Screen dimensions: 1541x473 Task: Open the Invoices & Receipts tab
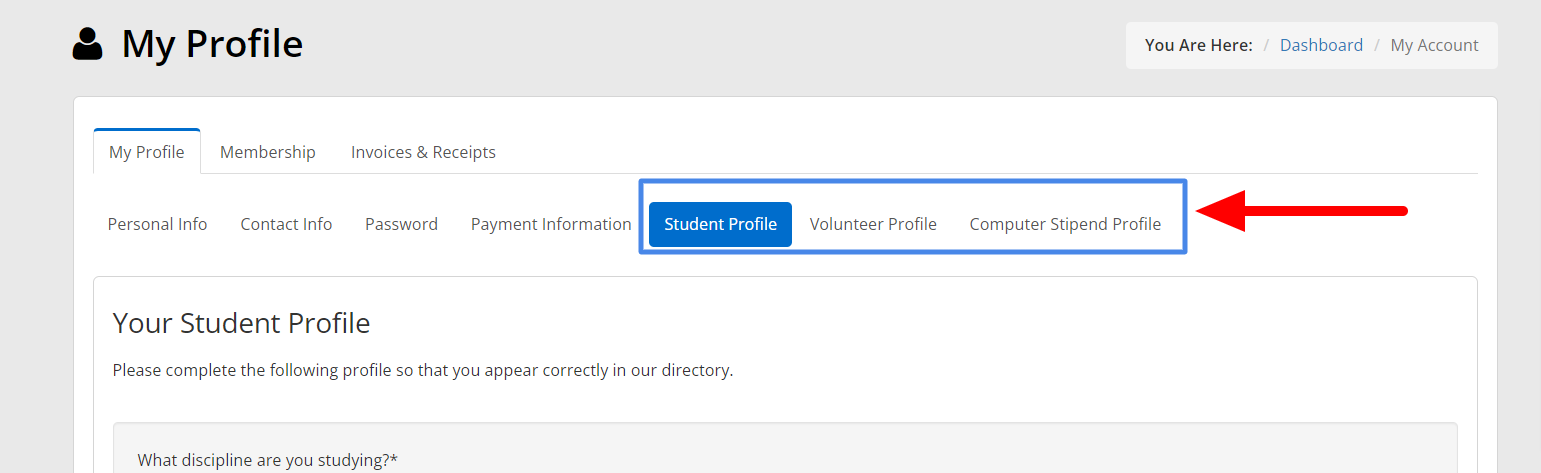(x=423, y=152)
